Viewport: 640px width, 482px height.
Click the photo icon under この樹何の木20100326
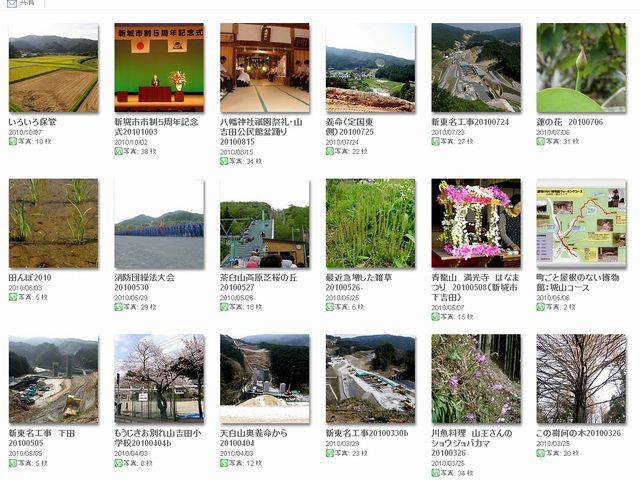click(540, 453)
